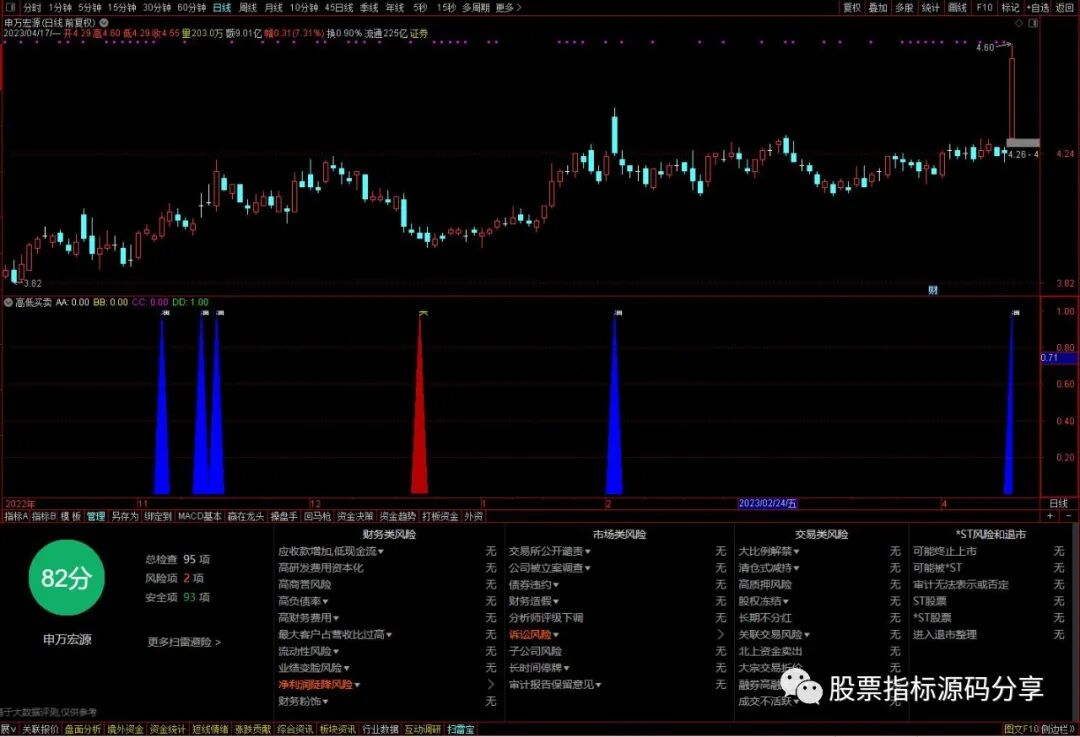The height and width of the screenshot is (737, 1080).
Task: Switch to the 60分钟 period
Action: (x=191, y=8)
